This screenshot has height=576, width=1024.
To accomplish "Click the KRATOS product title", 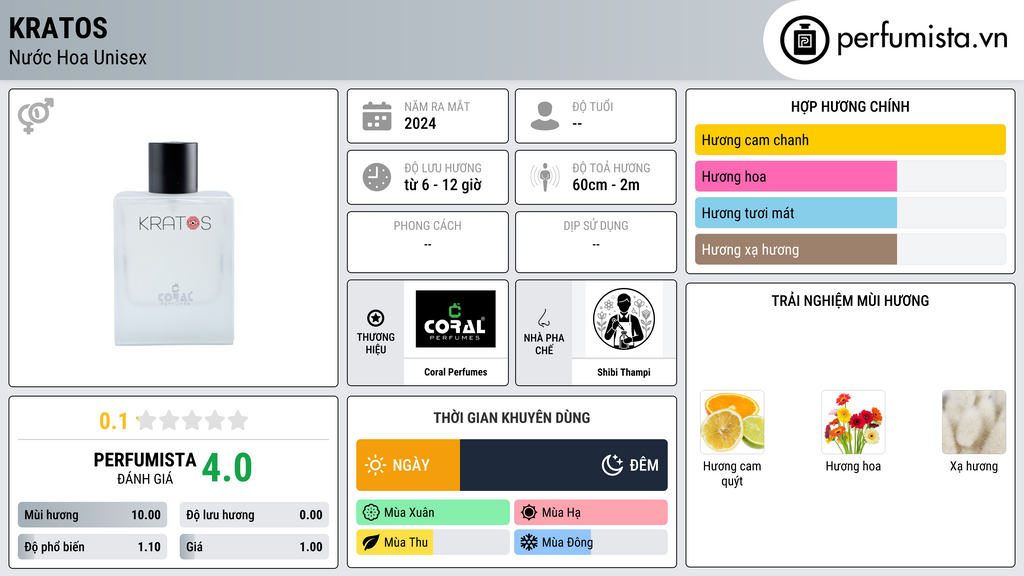I will pyautogui.click(x=58, y=28).
